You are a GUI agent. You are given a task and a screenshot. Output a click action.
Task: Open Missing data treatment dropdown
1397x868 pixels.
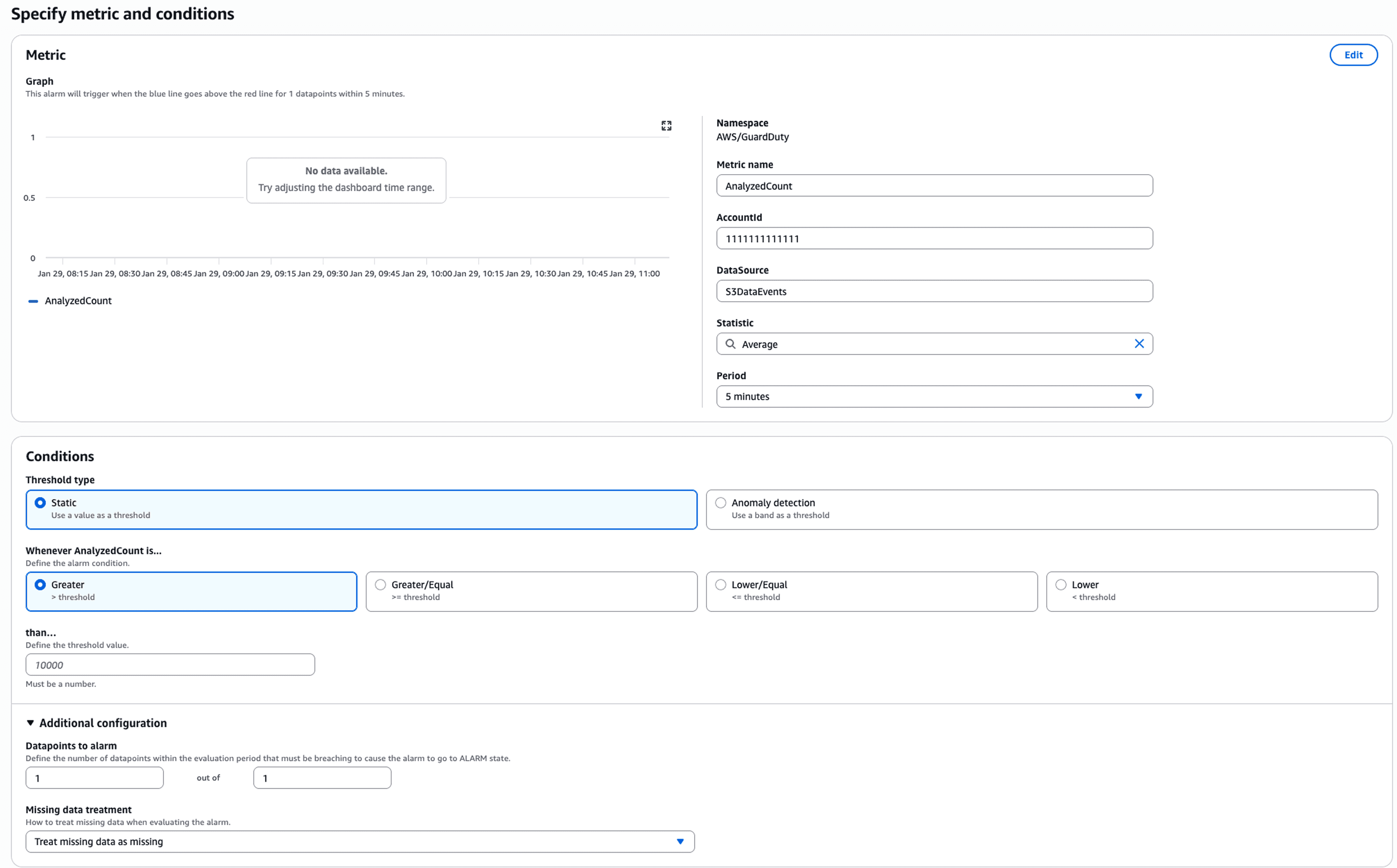click(x=360, y=841)
